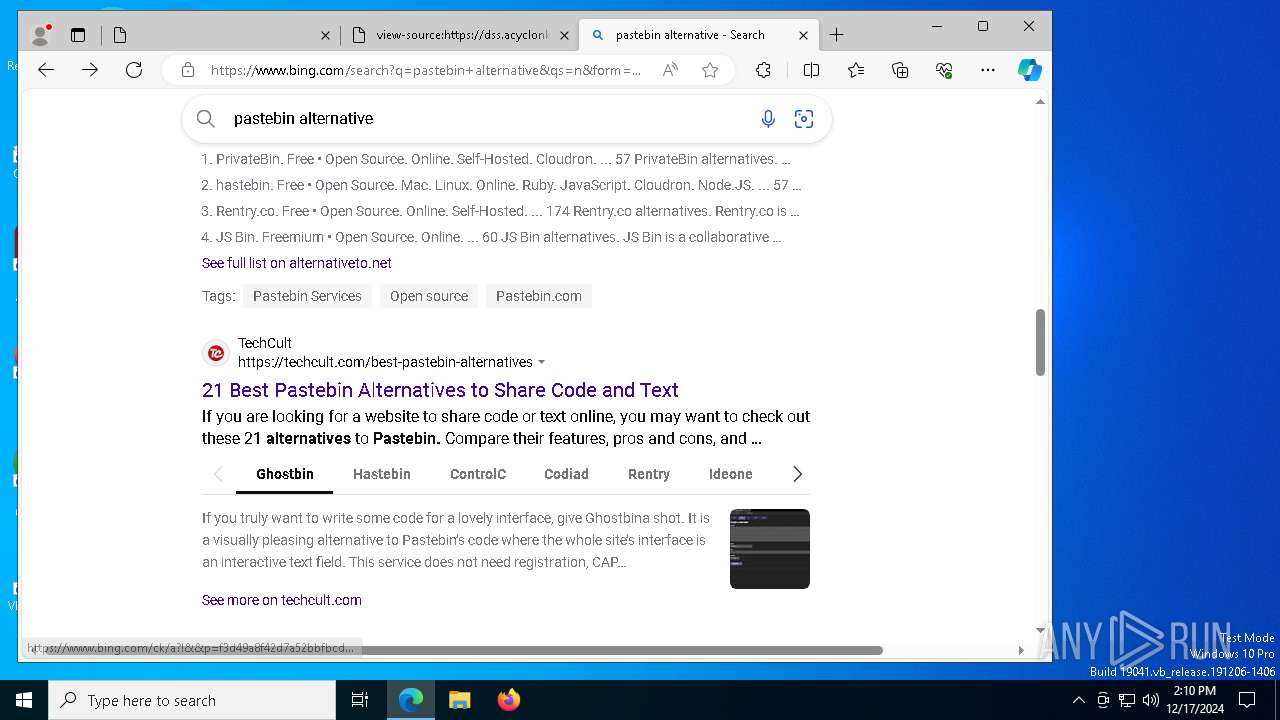Open the tab actions menu icon
1280x720 pixels.
(x=78, y=35)
